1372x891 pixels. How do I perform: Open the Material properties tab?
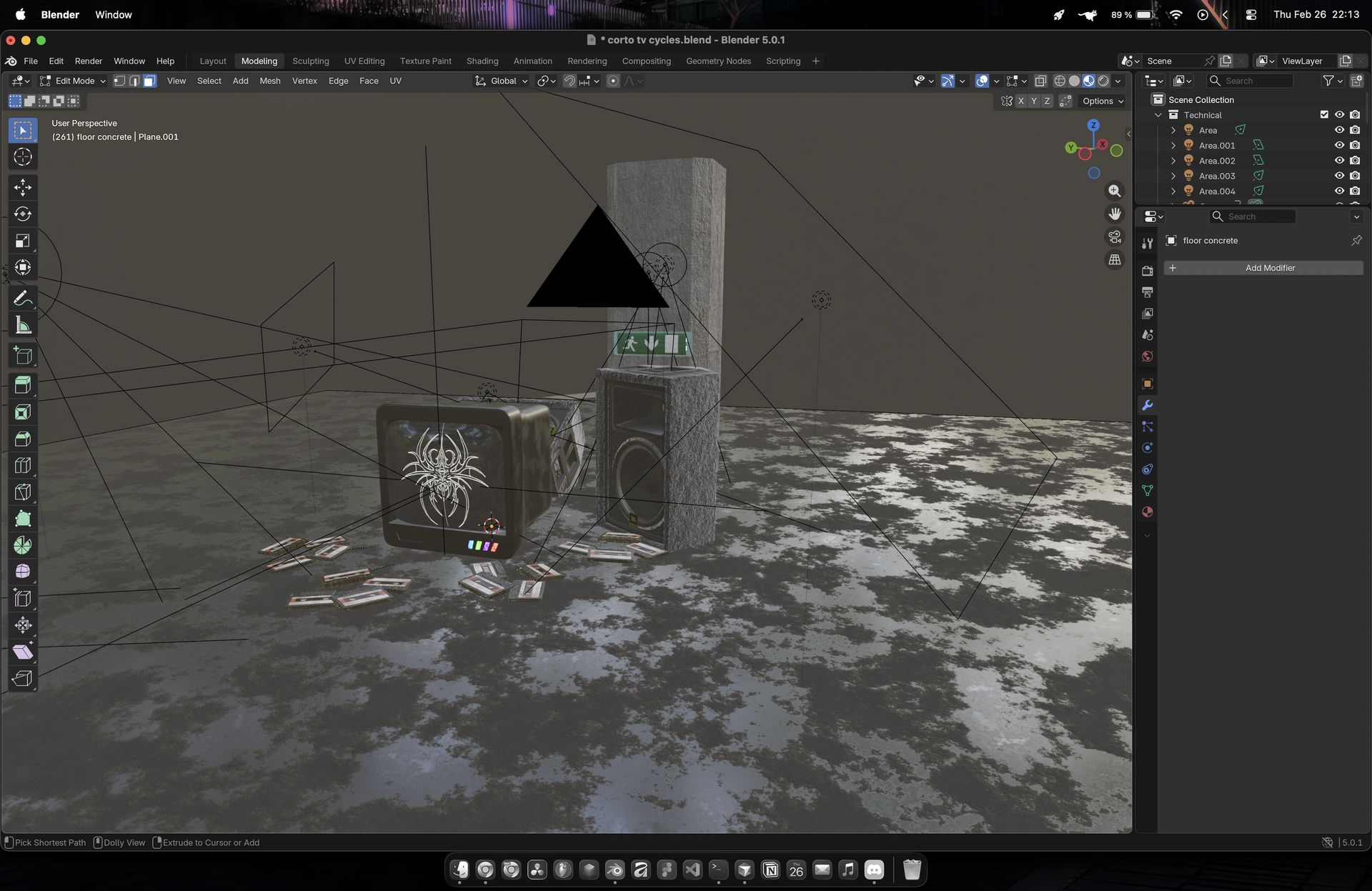tap(1148, 512)
